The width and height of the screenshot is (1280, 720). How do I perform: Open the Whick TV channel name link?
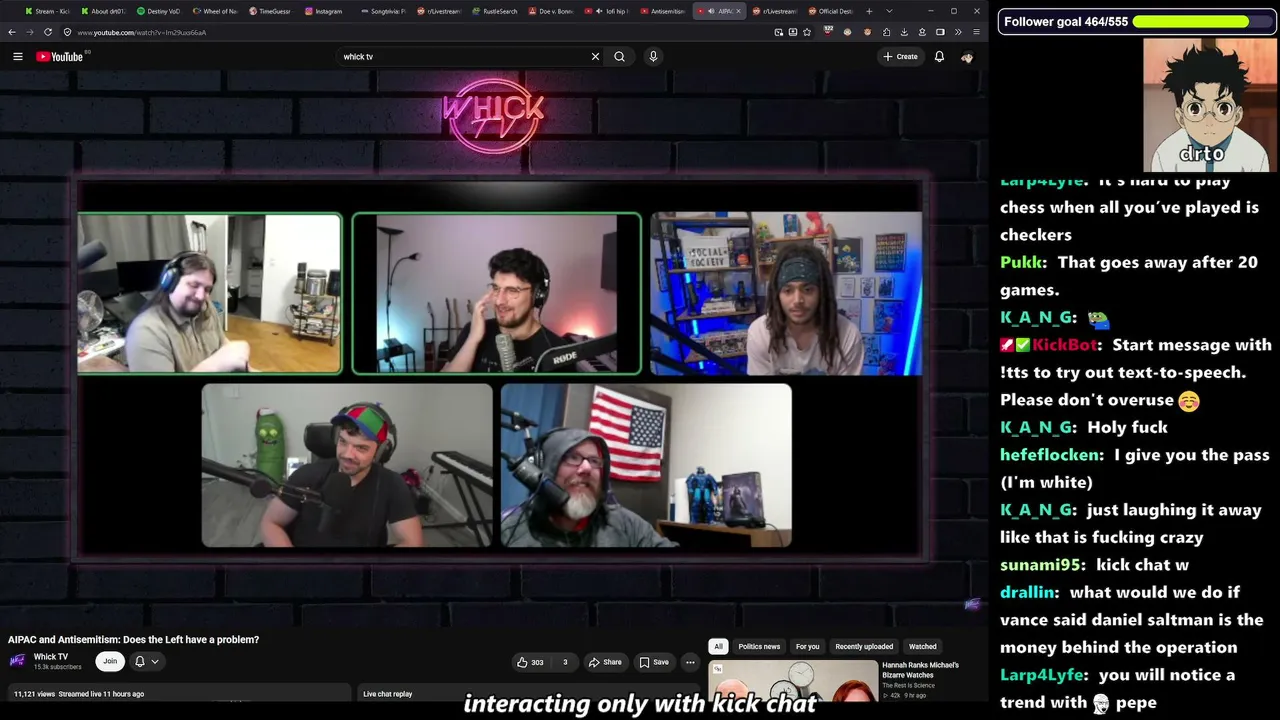point(51,657)
